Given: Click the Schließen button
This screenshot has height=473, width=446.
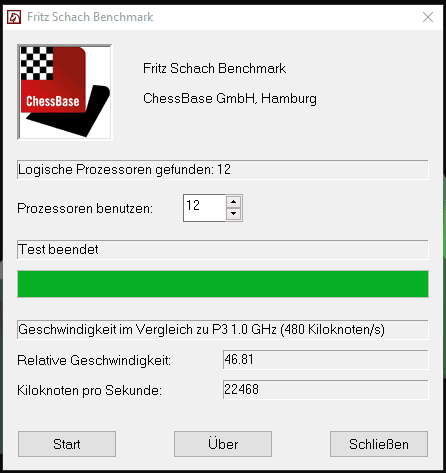Looking at the screenshot, I should [x=379, y=444].
